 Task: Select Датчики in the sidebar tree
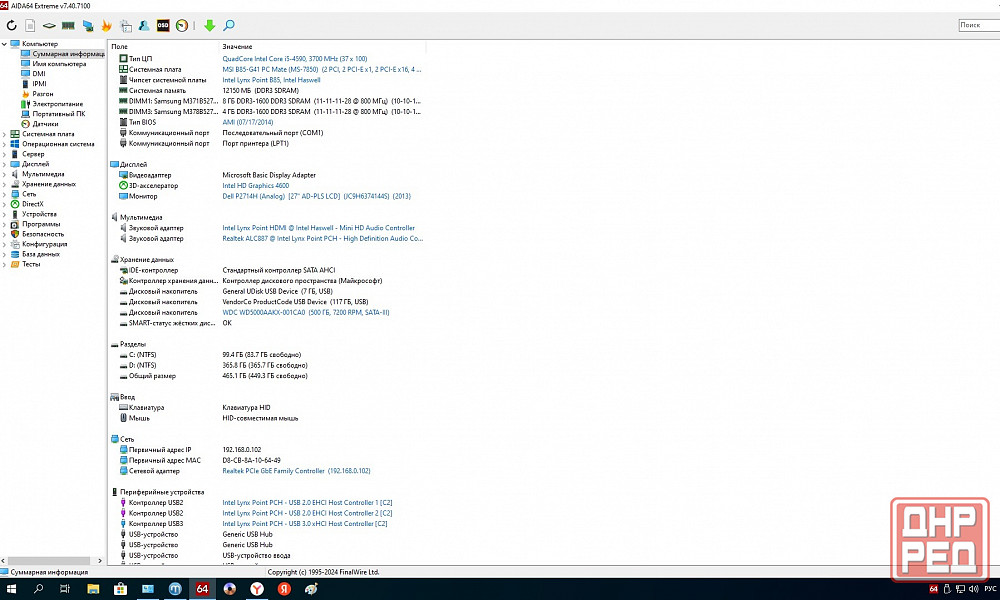pyautogui.click(x=45, y=124)
